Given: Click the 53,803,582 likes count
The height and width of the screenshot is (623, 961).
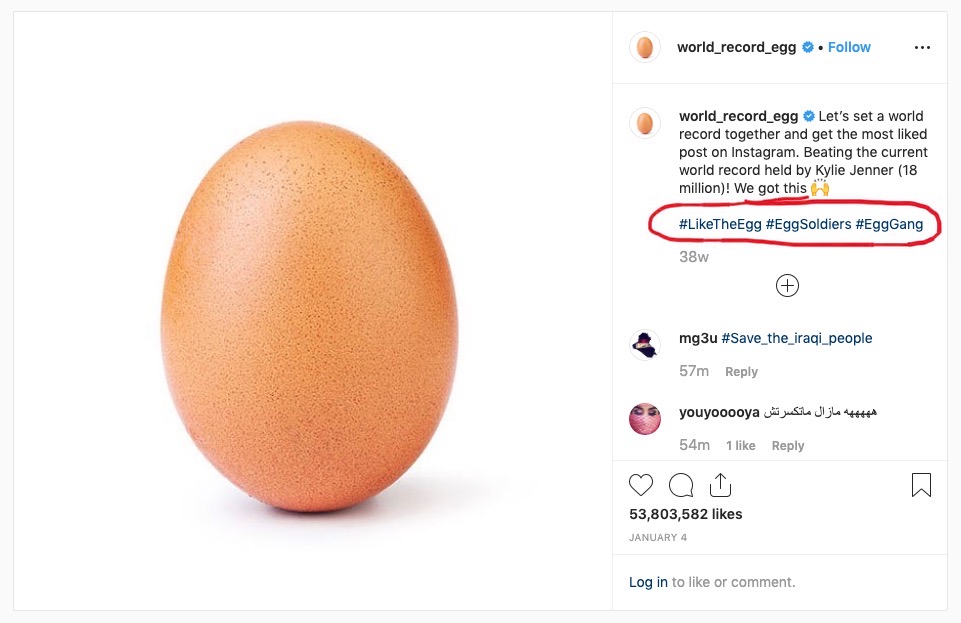Looking at the screenshot, I should tap(685, 514).
